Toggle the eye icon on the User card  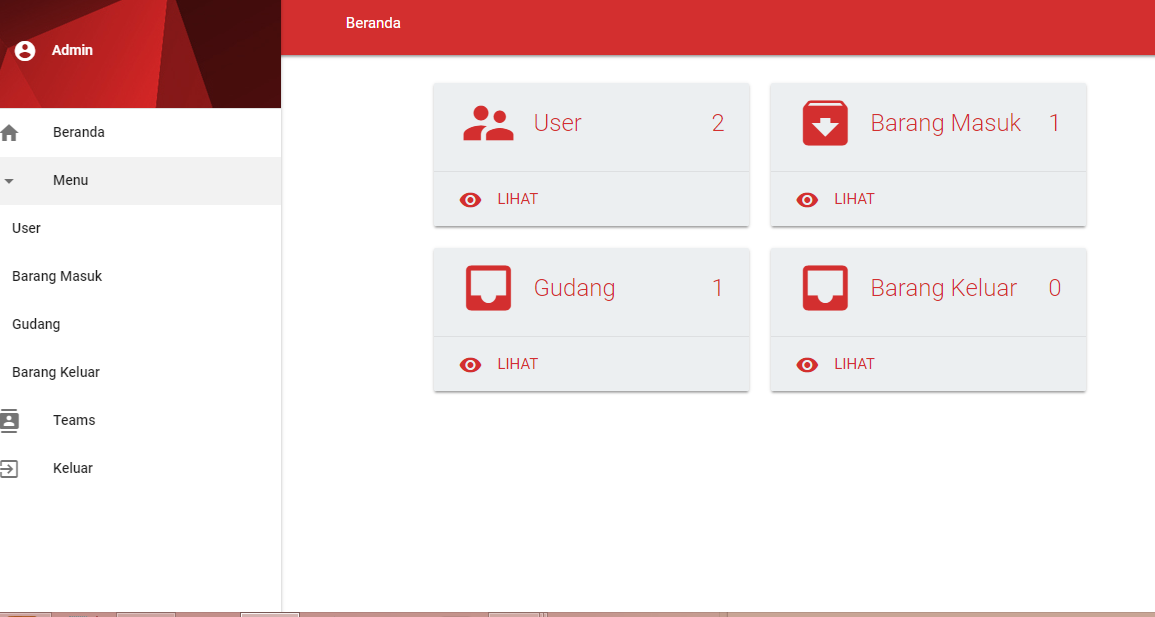tap(470, 199)
